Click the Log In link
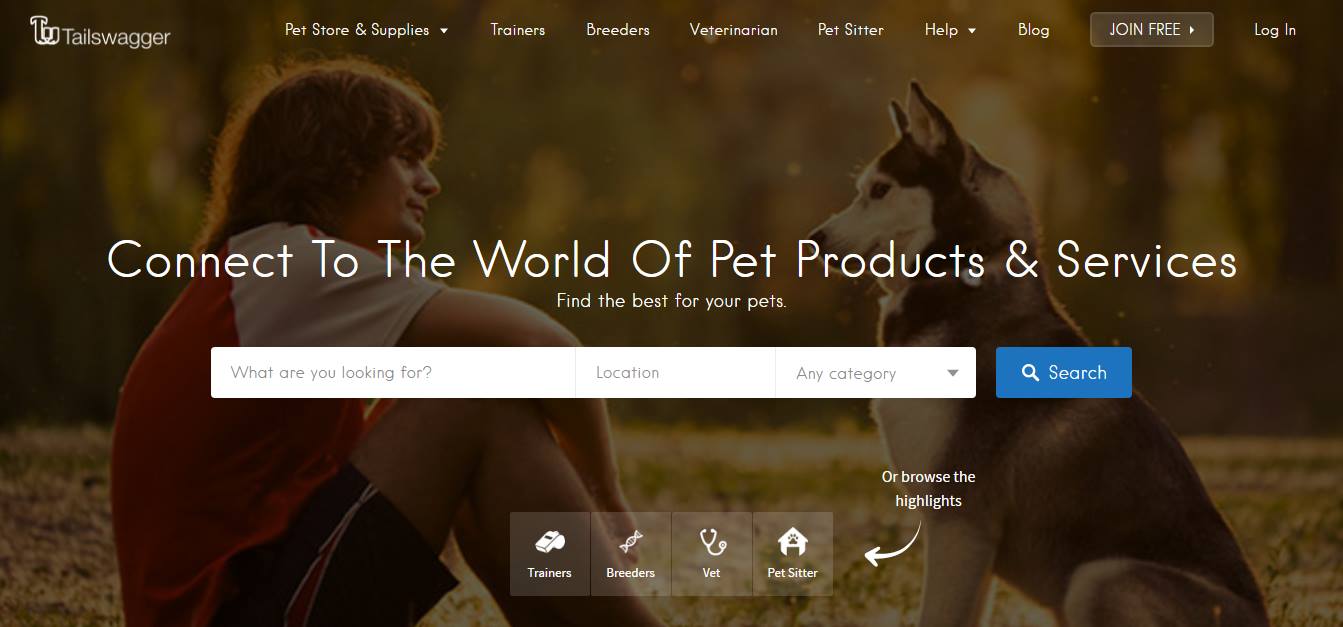1343x627 pixels. click(1275, 30)
